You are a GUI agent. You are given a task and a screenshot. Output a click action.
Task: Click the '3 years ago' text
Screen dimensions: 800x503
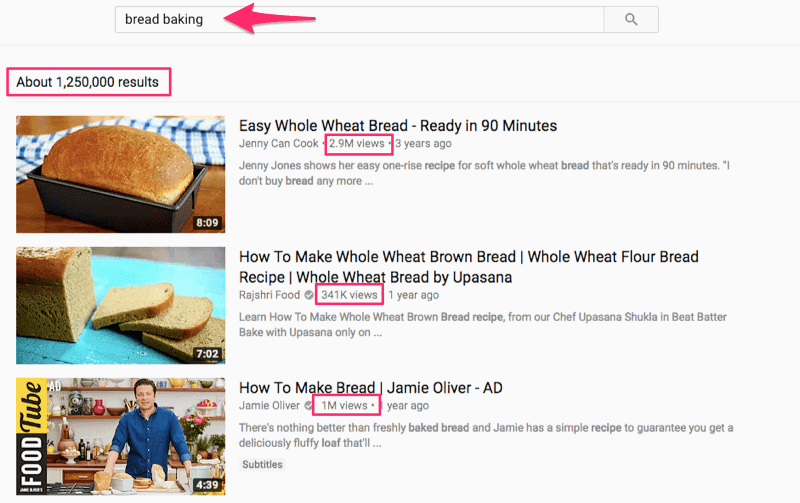[x=423, y=143]
